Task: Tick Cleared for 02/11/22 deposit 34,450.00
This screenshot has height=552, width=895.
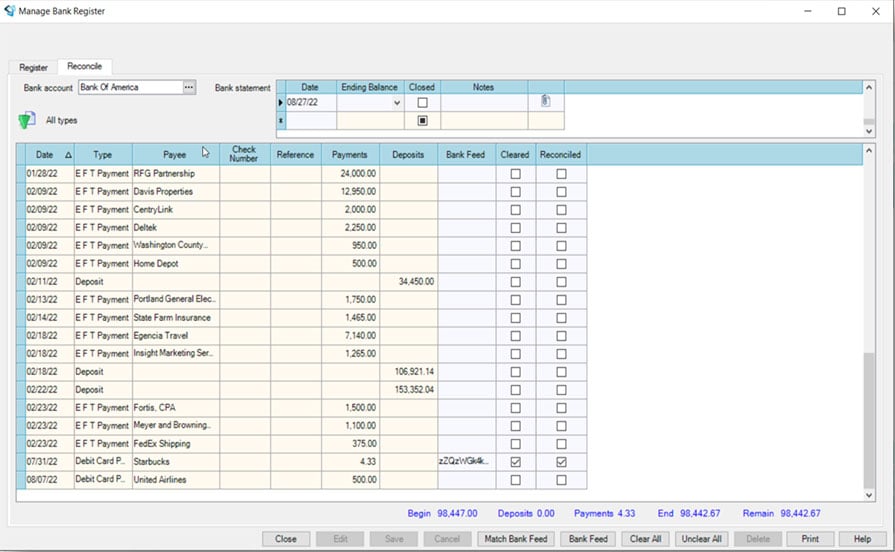Action: click(515, 282)
